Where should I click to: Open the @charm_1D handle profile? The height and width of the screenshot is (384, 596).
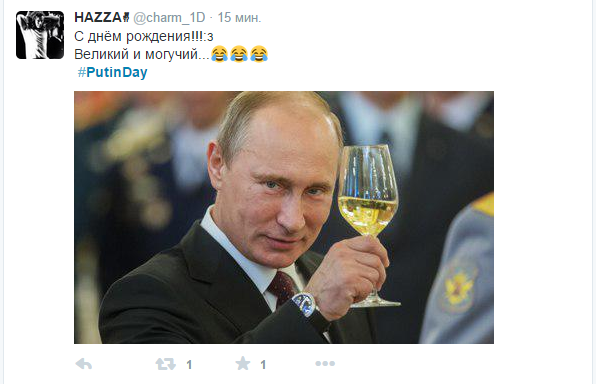pyautogui.click(x=169, y=17)
